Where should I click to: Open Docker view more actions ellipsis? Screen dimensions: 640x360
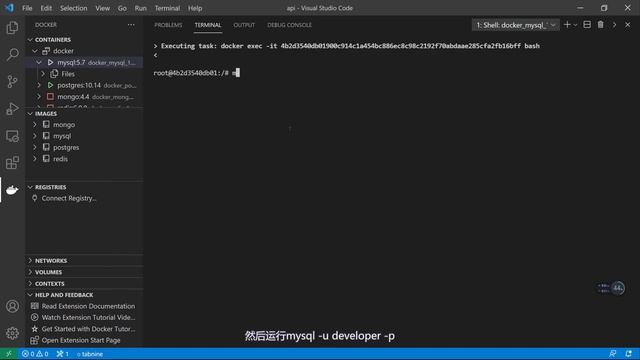131,25
